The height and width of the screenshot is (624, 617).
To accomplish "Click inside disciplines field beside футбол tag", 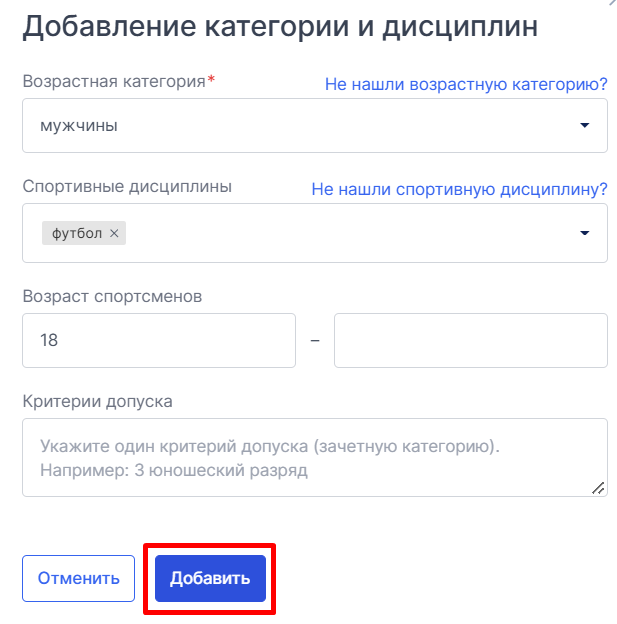I will [350, 233].
